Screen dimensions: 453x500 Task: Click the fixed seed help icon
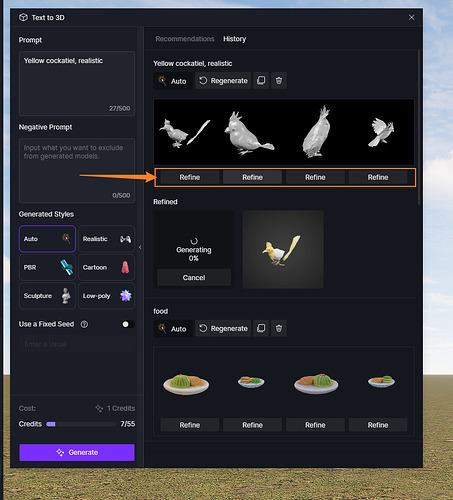84,324
